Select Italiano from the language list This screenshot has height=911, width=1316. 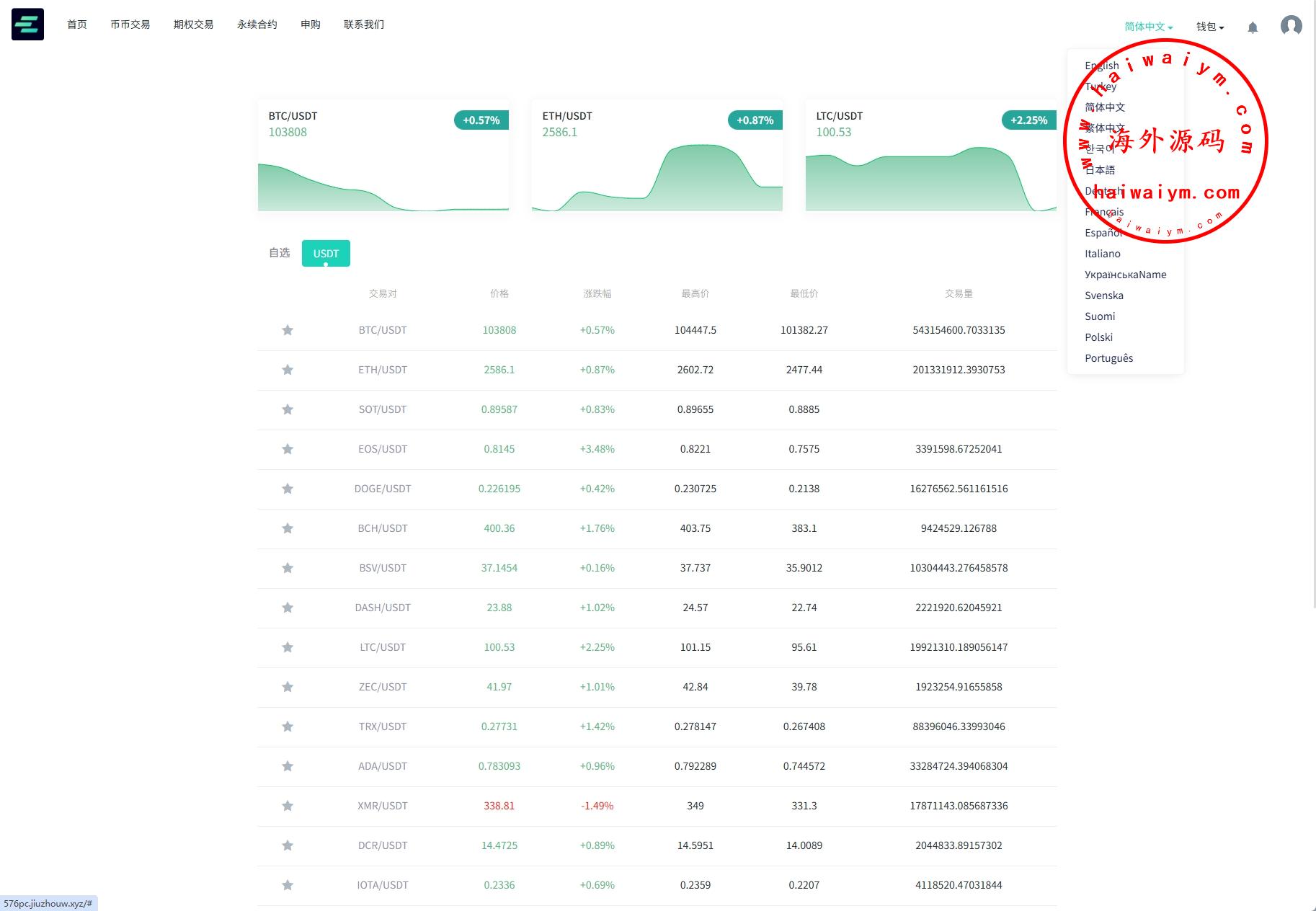(1102, 254)
